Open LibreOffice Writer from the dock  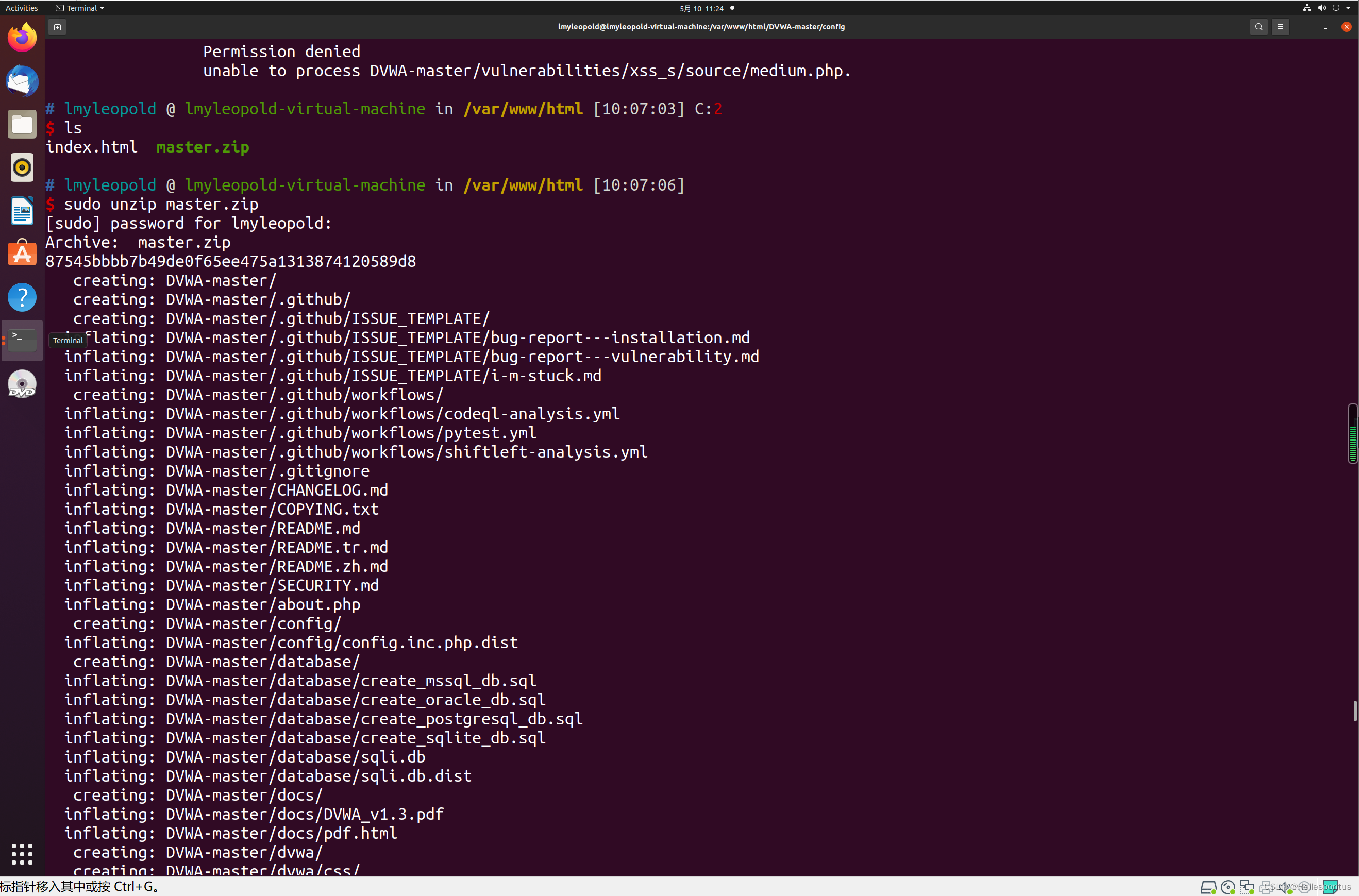click(x=22, y=211)
